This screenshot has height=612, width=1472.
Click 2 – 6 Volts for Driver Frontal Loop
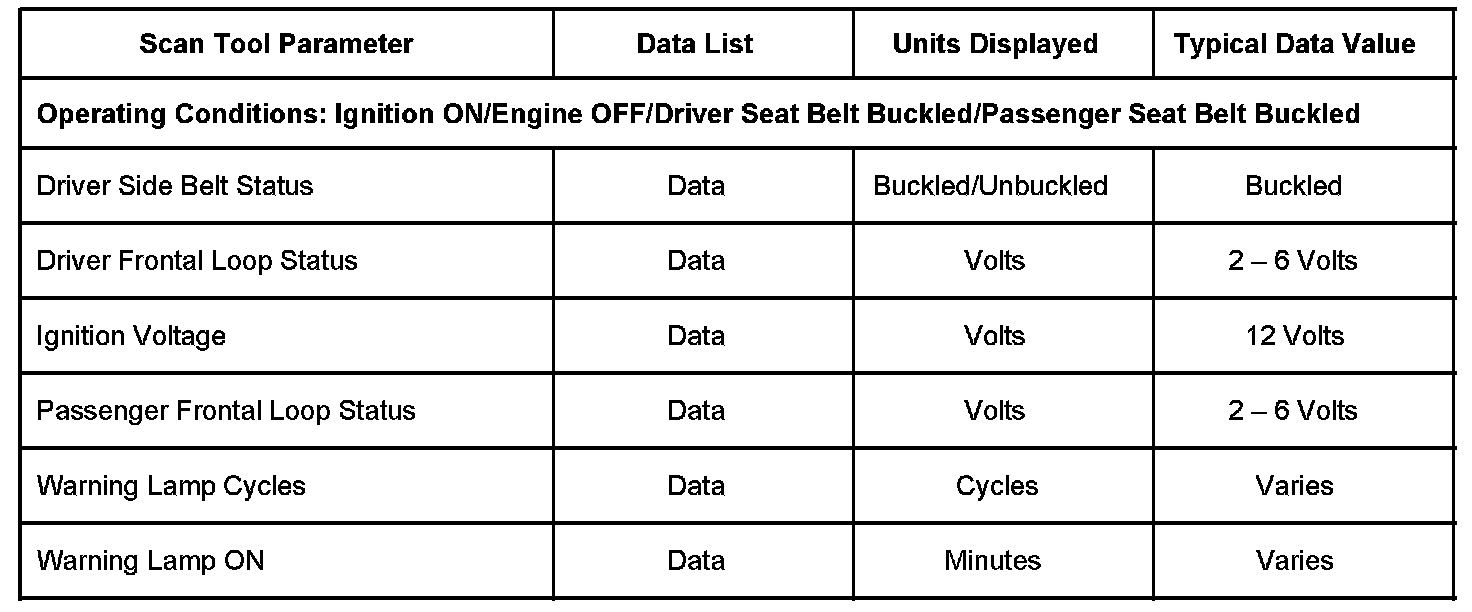coord(1293,261)
